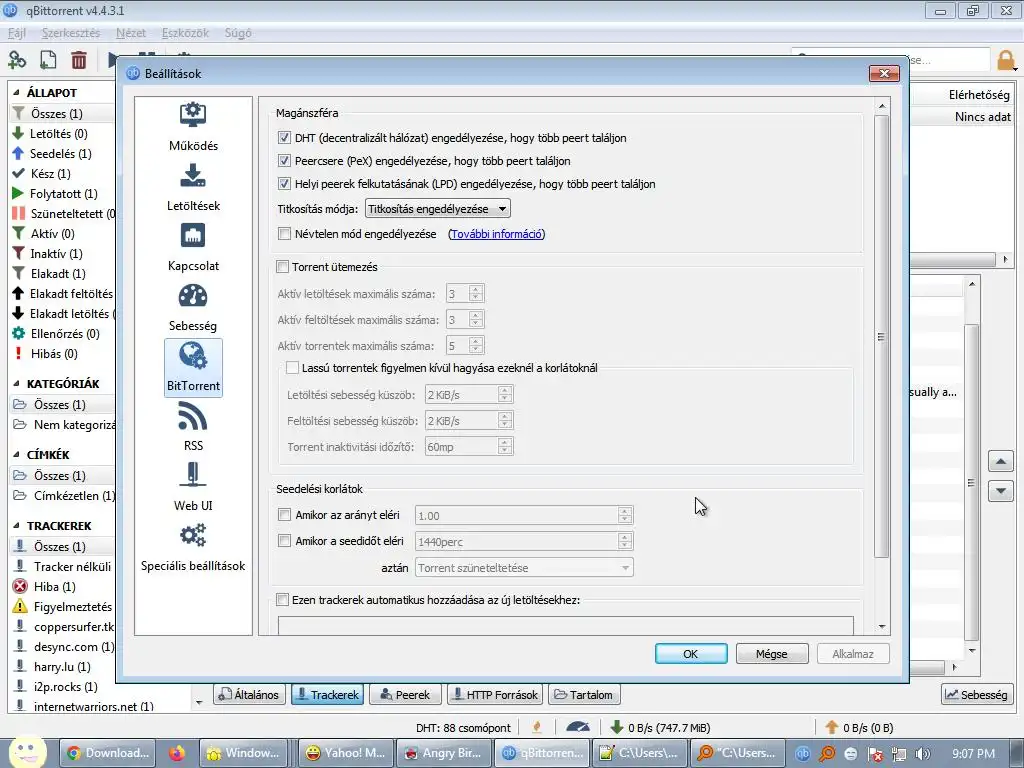Click the qBittorrent tray icon
The image size is (1024, 768).
point(803,754)
